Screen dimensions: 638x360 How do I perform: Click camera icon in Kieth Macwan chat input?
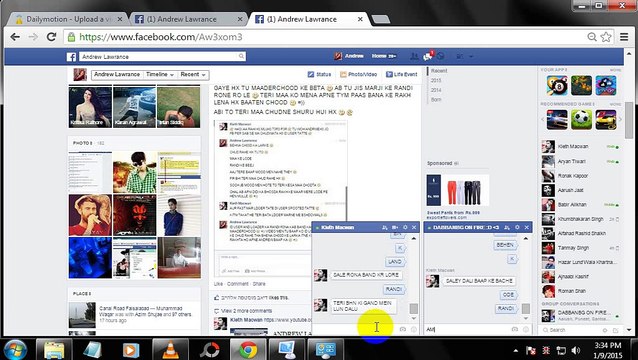pyautogui.click(x=402, y=329)
